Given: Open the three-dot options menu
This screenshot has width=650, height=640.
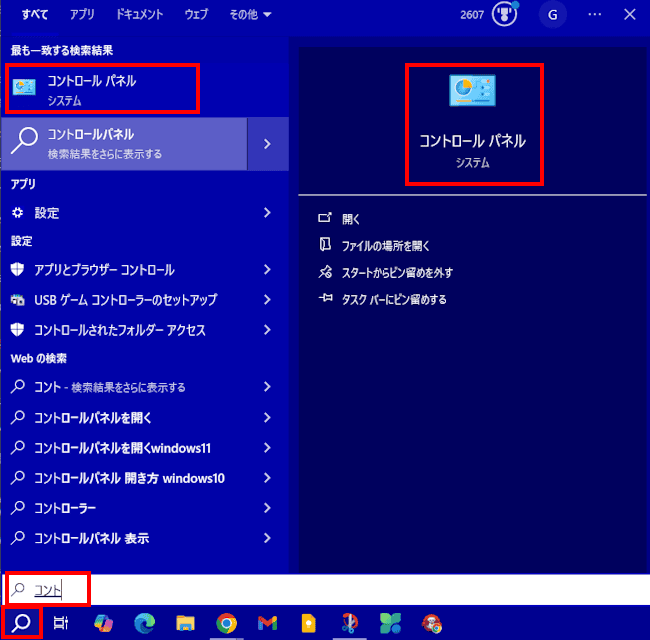Looking at the screenshot, I should coord(594,15).
